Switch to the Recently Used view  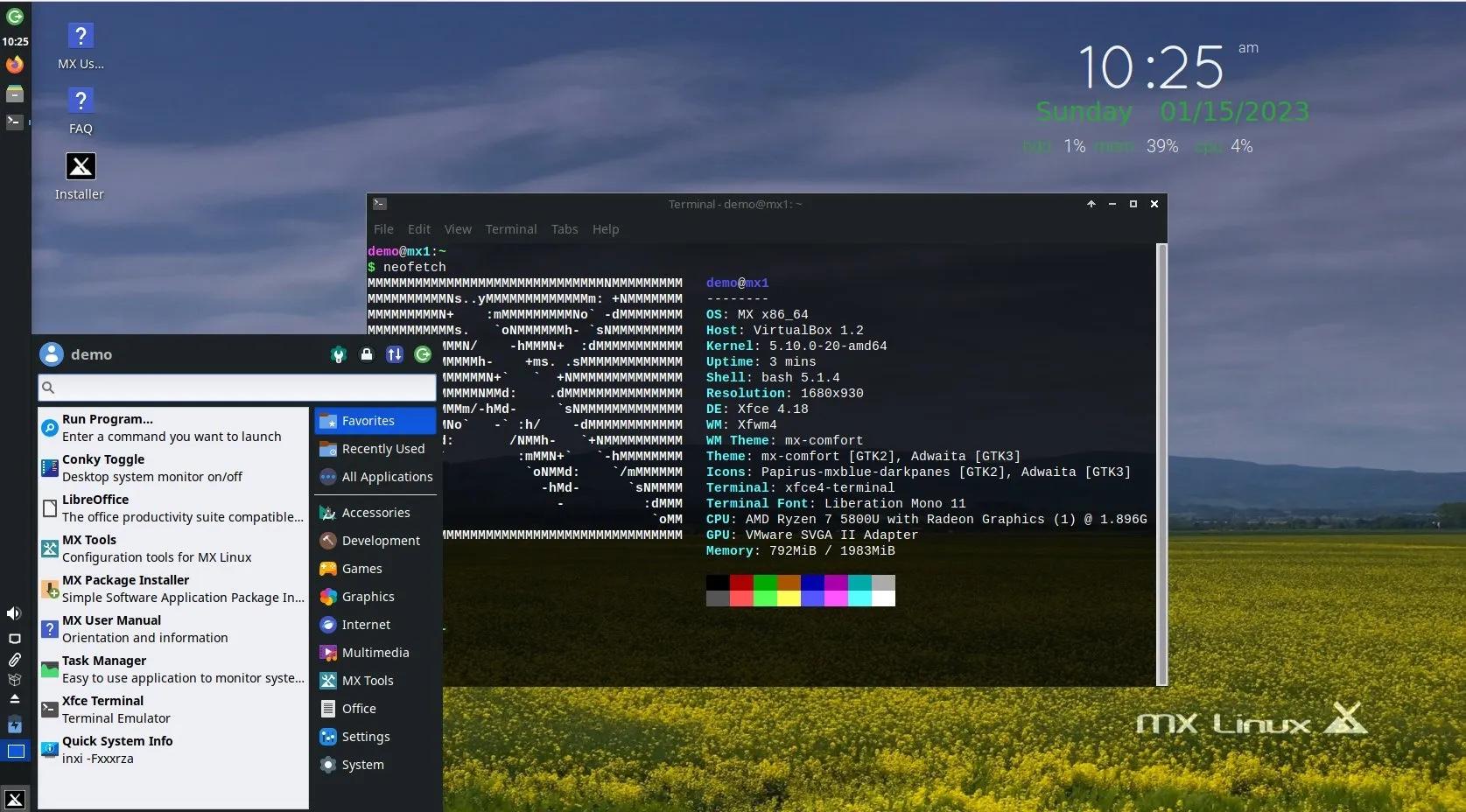(x=380, y=449)
